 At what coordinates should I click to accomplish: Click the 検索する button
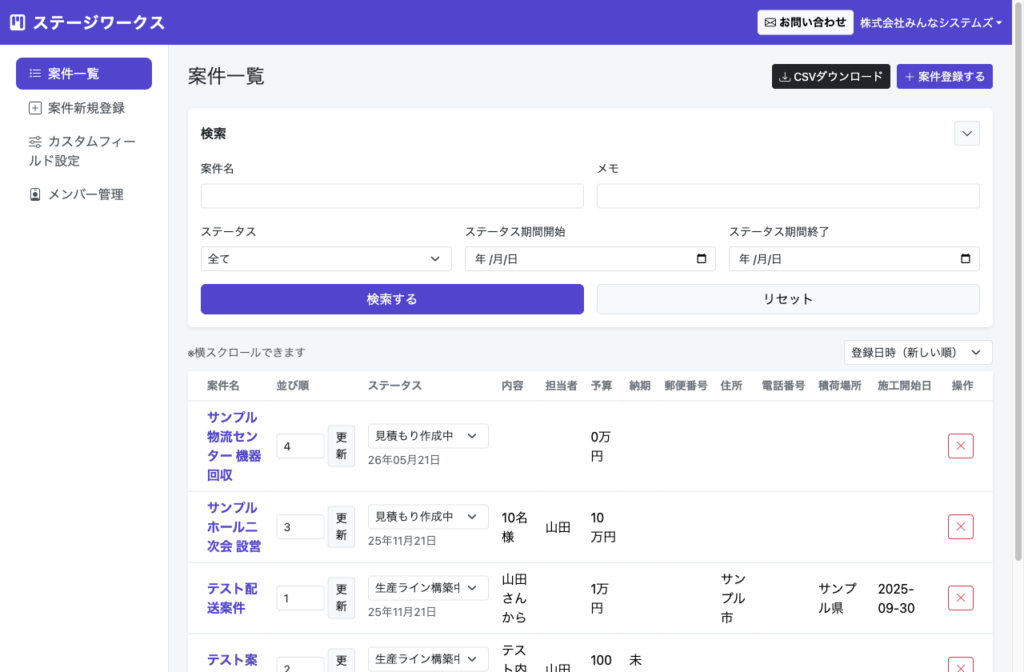[392, 299]
